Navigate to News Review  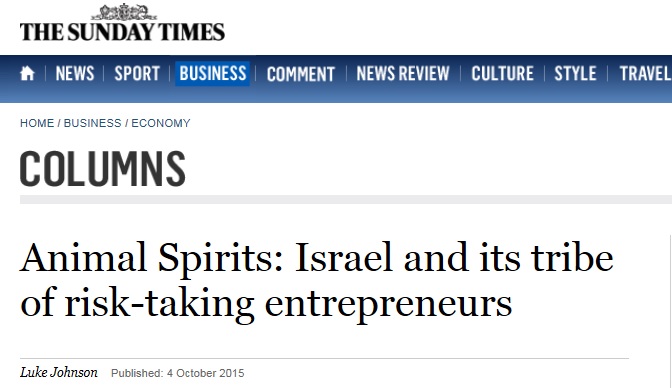402,73
